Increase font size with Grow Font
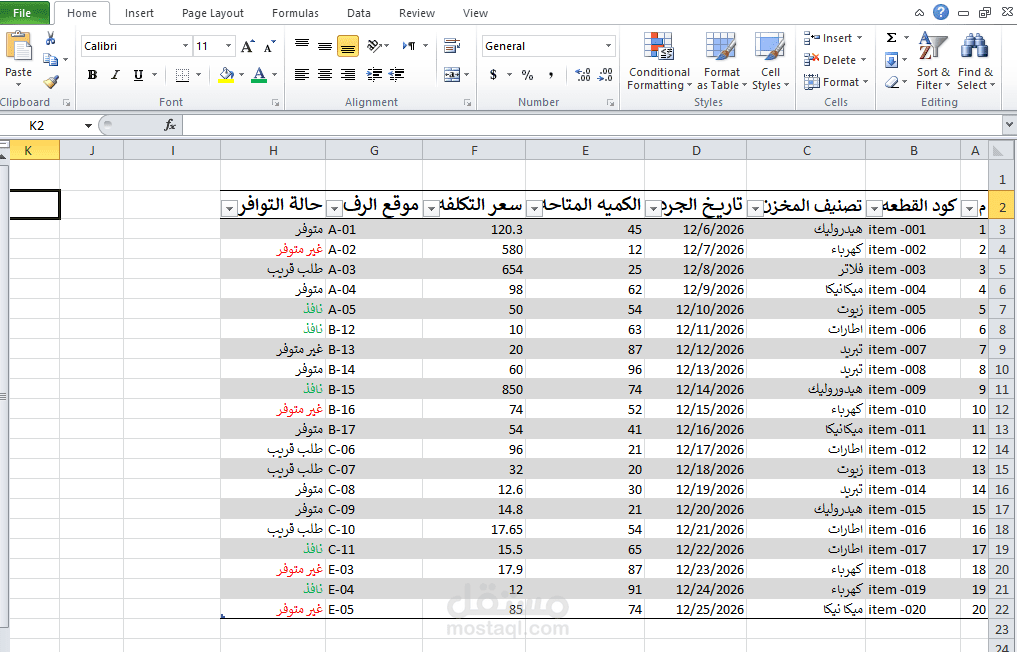 tap(248, 46)
